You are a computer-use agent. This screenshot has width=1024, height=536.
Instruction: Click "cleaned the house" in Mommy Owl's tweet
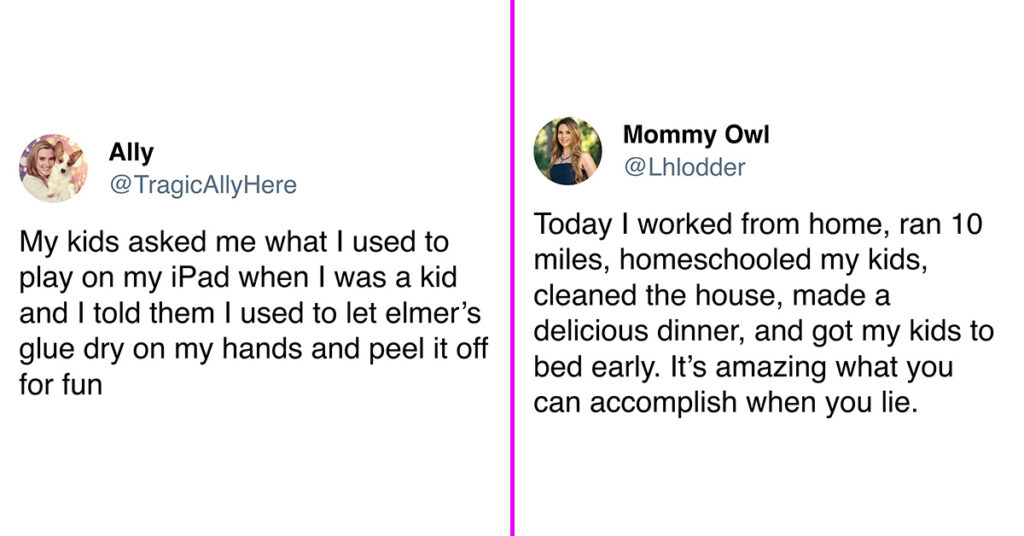pos(658,296)
